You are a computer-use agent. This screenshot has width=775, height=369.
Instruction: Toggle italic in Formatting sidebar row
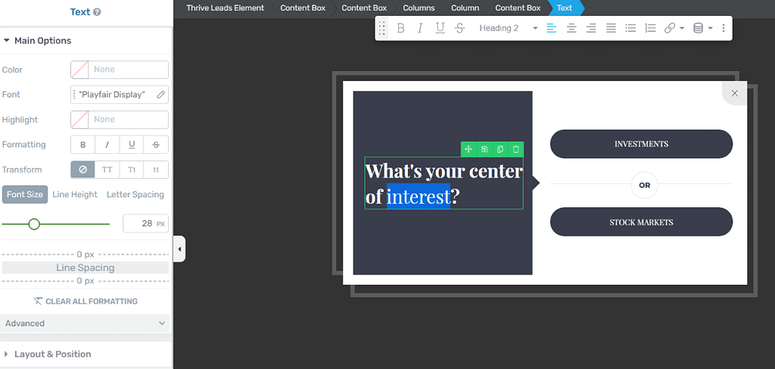point(107,145)
